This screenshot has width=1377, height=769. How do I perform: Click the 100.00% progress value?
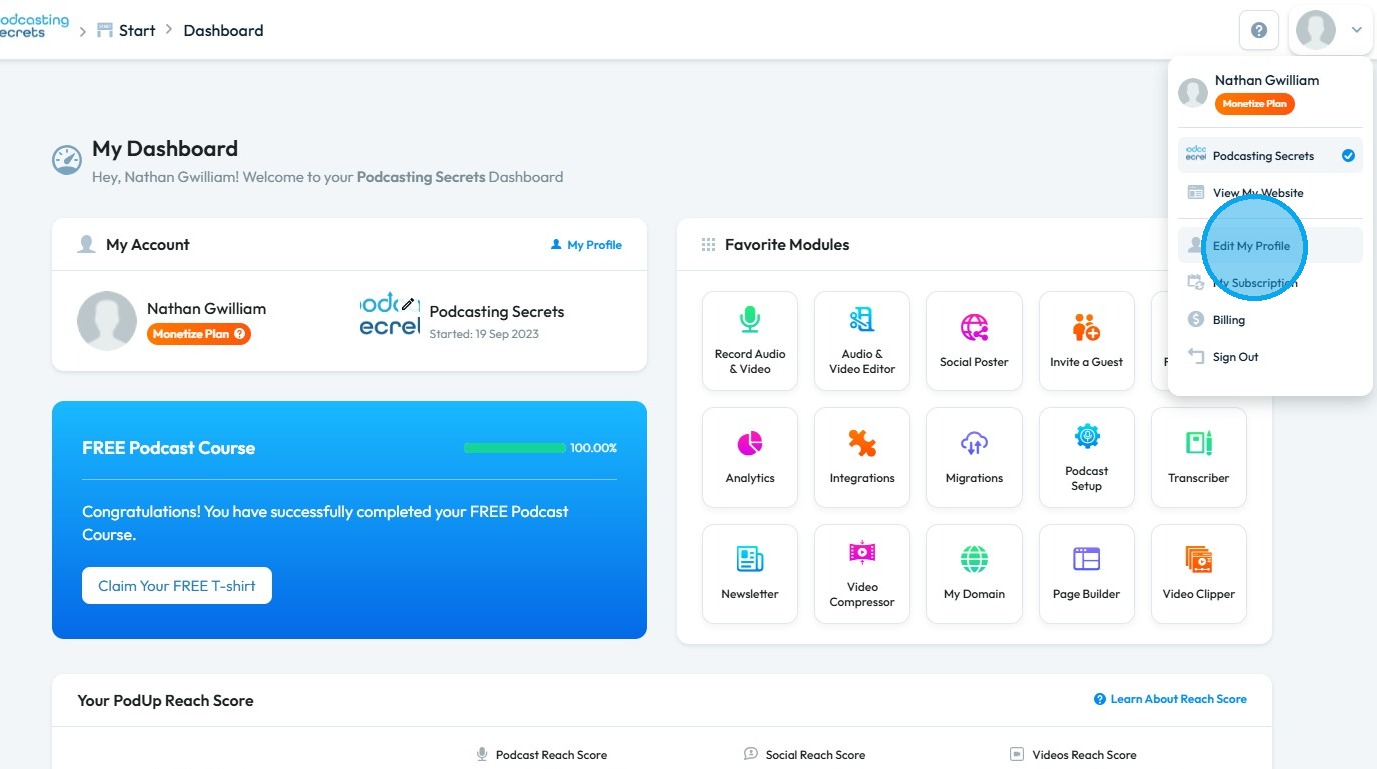pyautogui.click(x=593, y=448)
